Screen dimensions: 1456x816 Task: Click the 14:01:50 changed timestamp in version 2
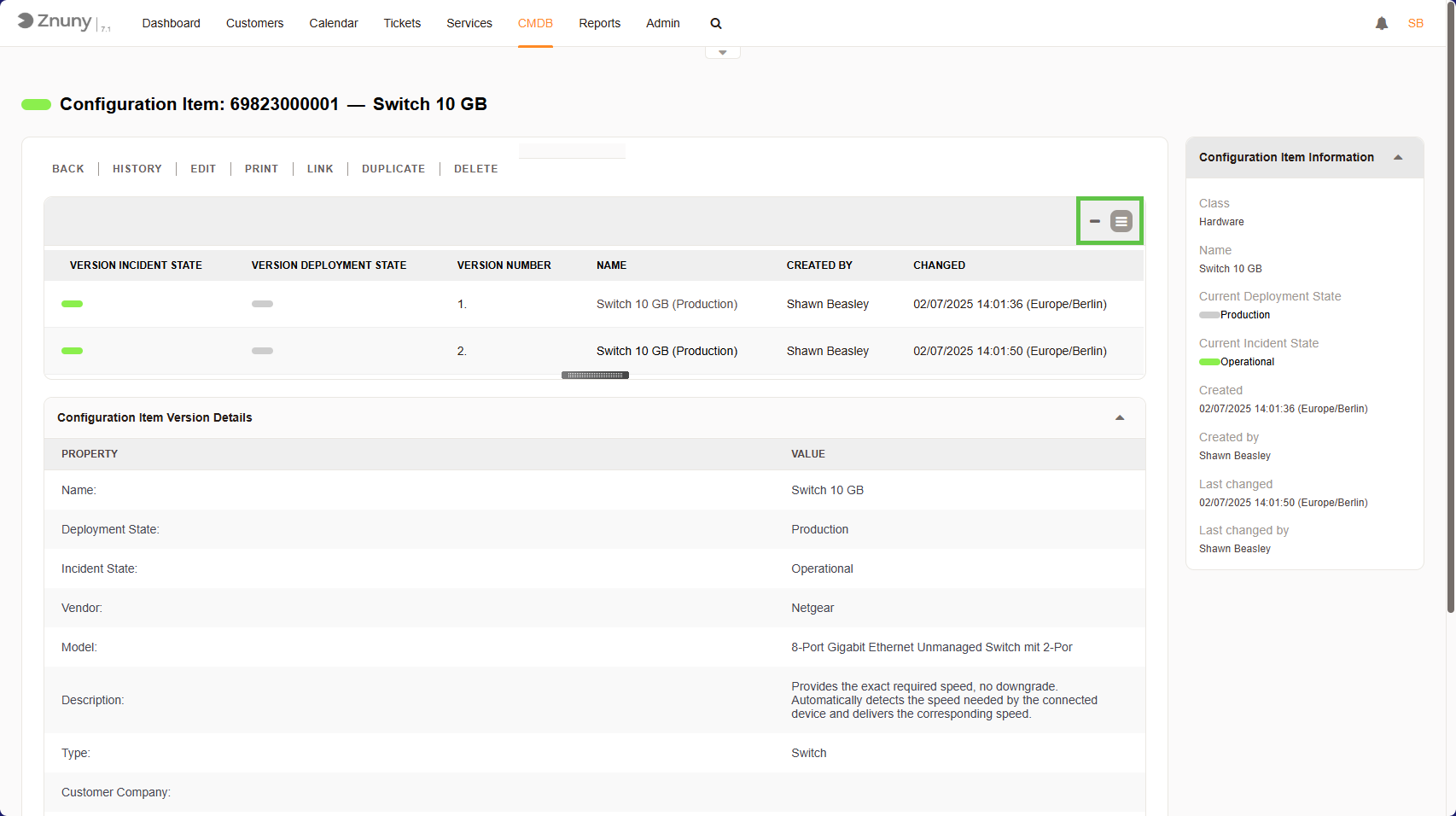coord(1010,351)
